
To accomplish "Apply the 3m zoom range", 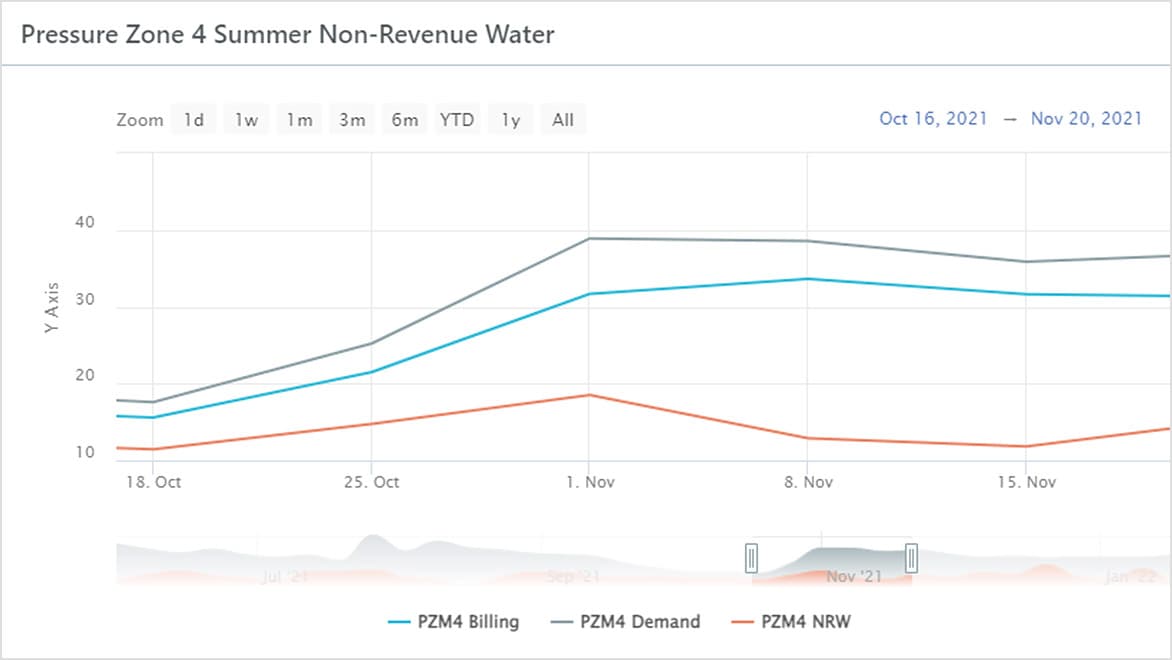I will 352,119.
